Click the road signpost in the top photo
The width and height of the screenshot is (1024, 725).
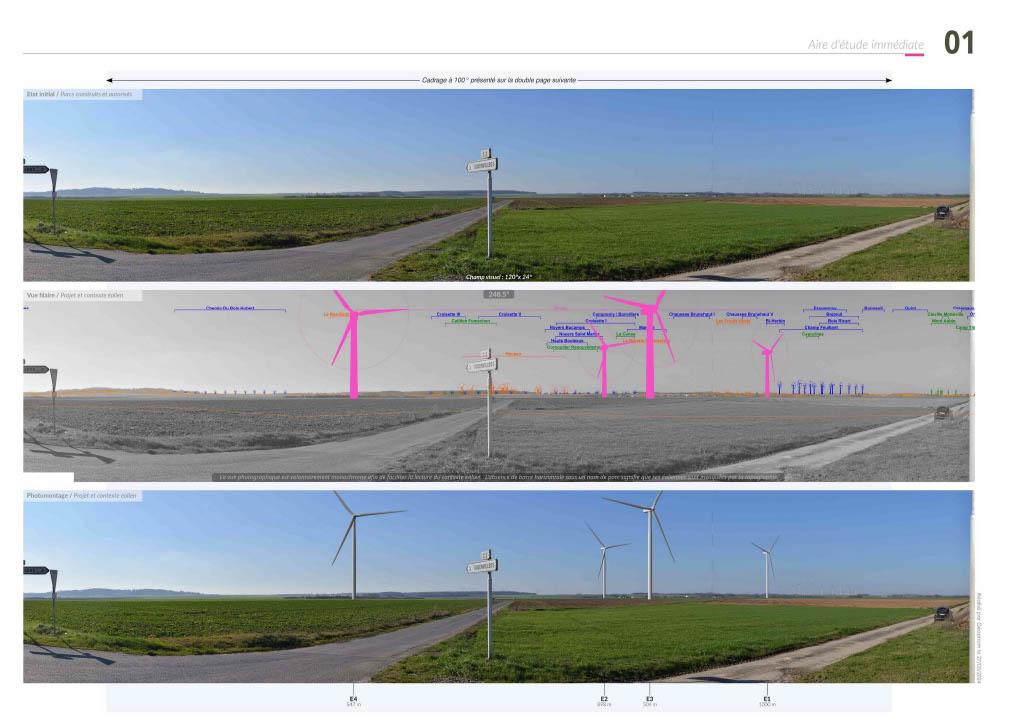487,202
